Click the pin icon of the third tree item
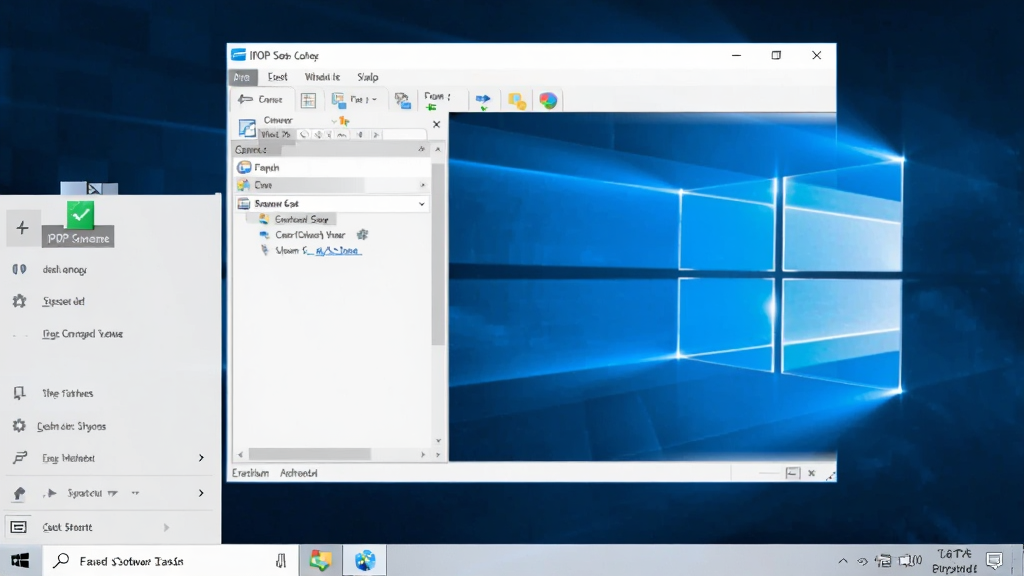Screen dimensions: 1024x576 coord(264,250)
